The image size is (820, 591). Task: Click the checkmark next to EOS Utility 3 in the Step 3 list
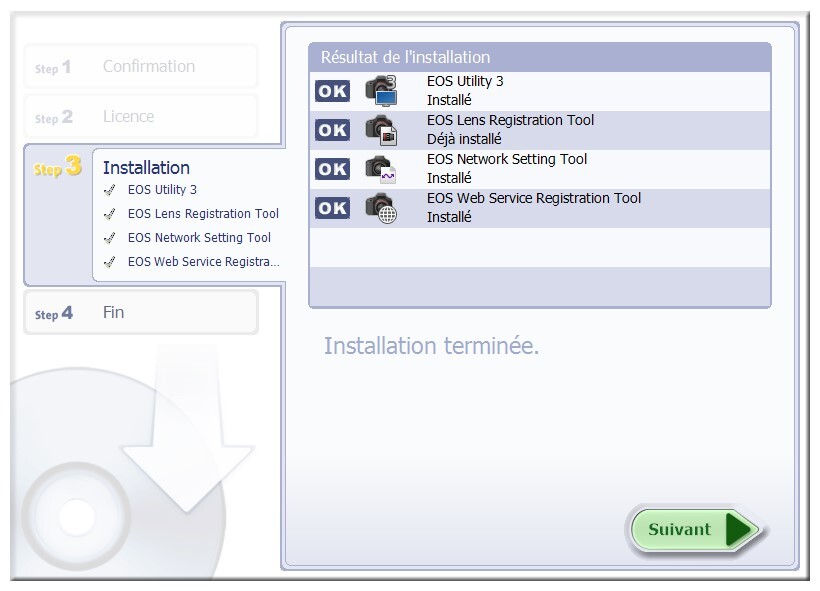(x=110, y=190)
